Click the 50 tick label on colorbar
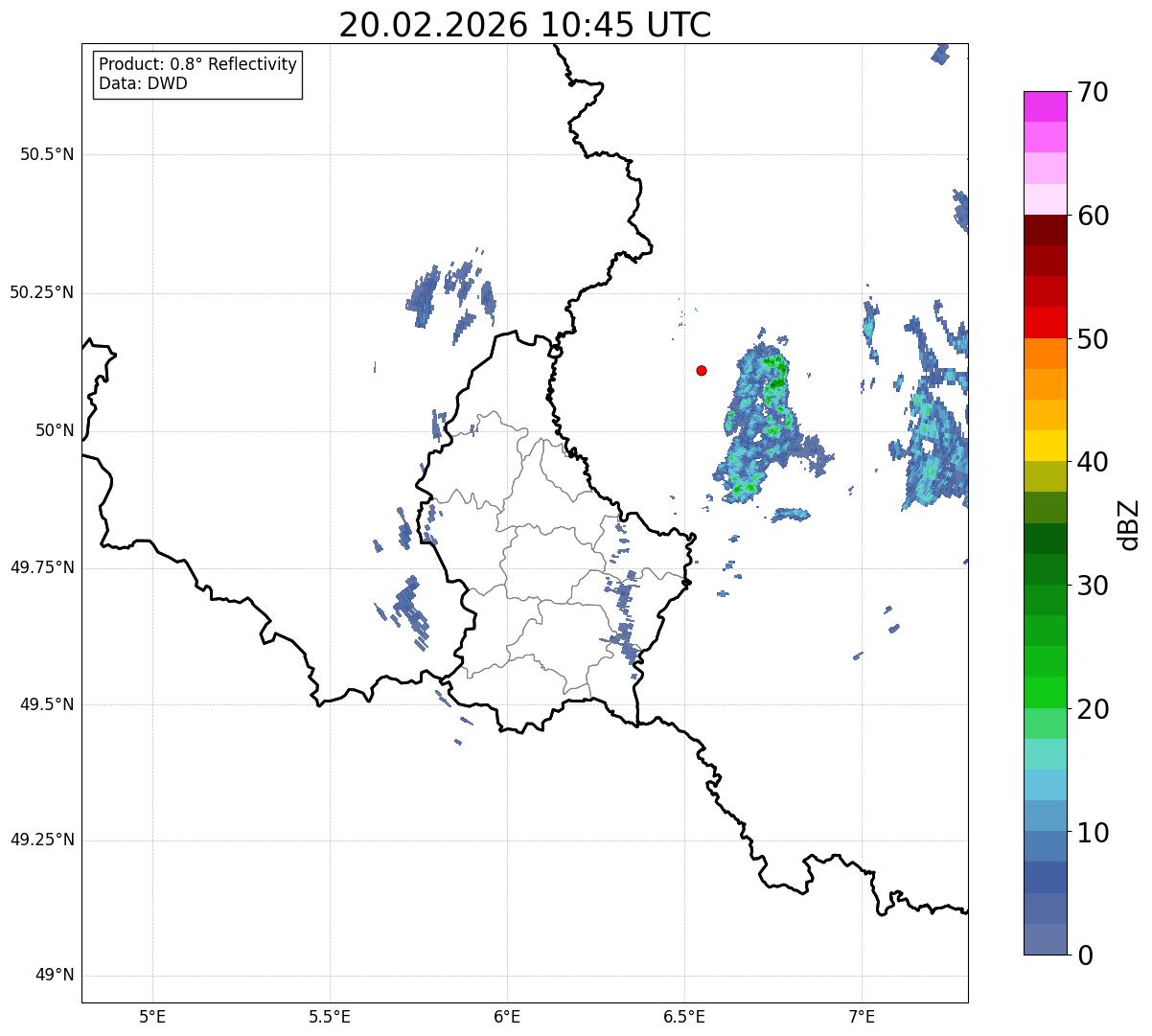This screenshot has height=1036, width=1152. pyautogui.click(x=1094, y=339)
